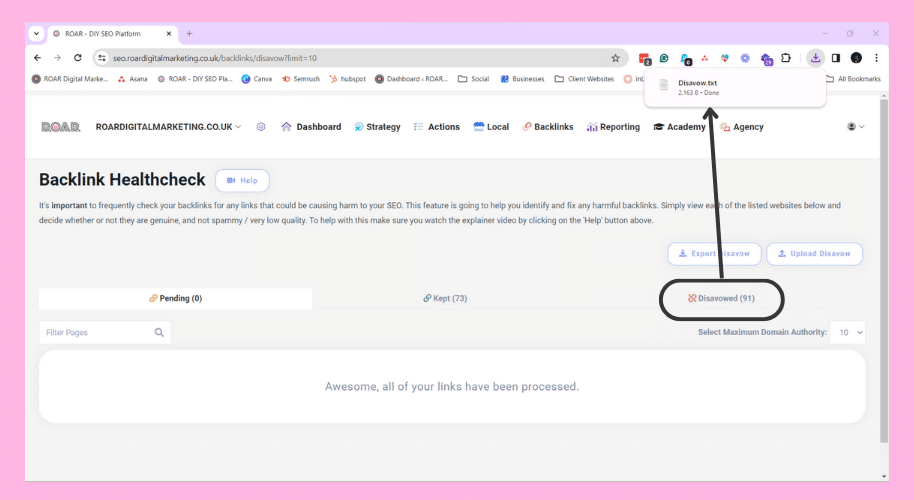Reload the page
Viewport: 914px width, 500px height.
76,58
